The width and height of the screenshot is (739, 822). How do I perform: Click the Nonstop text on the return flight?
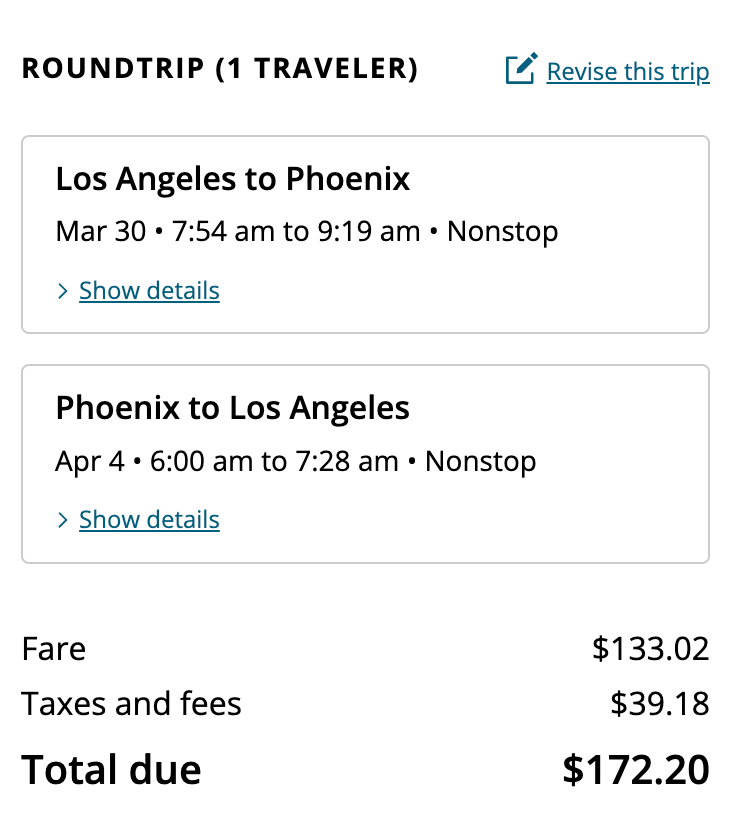(480, 461)
